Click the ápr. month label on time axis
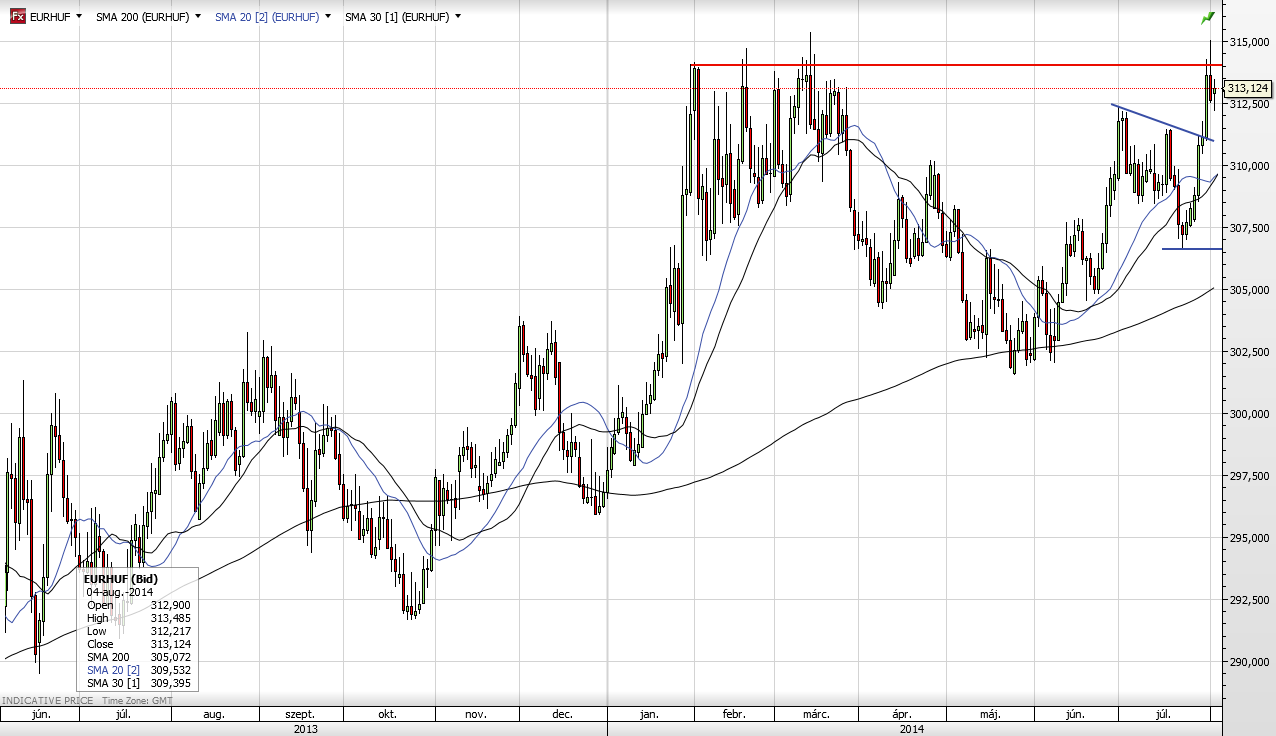 pyautogui.click(x=901, y=715)
